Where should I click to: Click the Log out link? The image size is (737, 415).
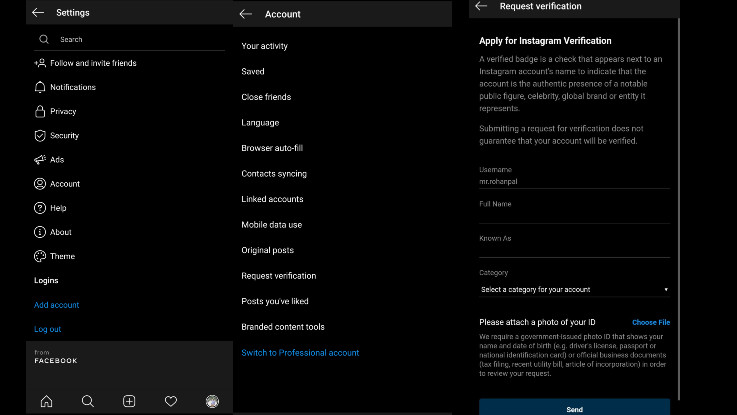coord(47,329)
